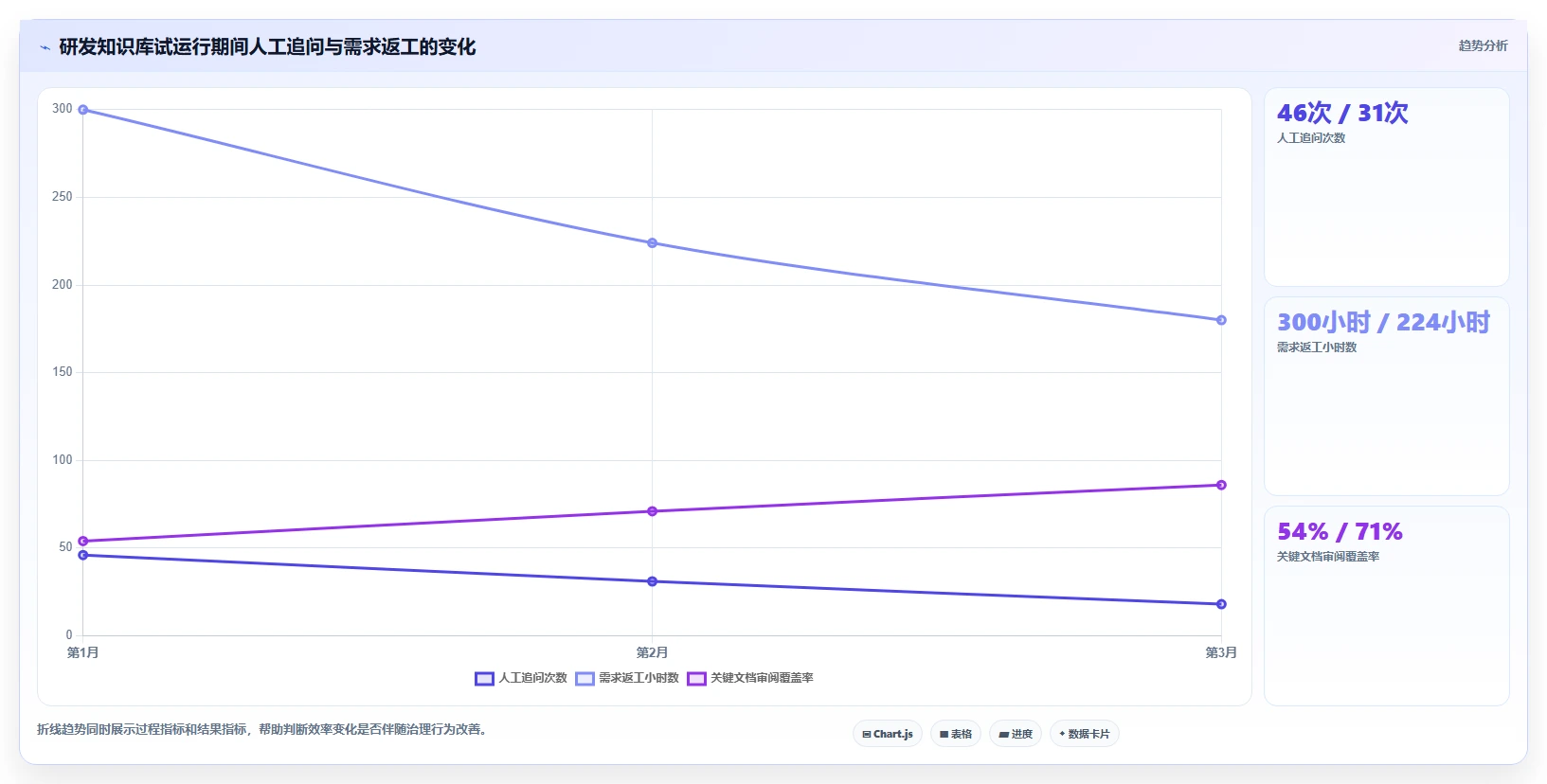1547x784 pixels.
Task: Click the 表格 chip in the footer
Action: (956, 734)
